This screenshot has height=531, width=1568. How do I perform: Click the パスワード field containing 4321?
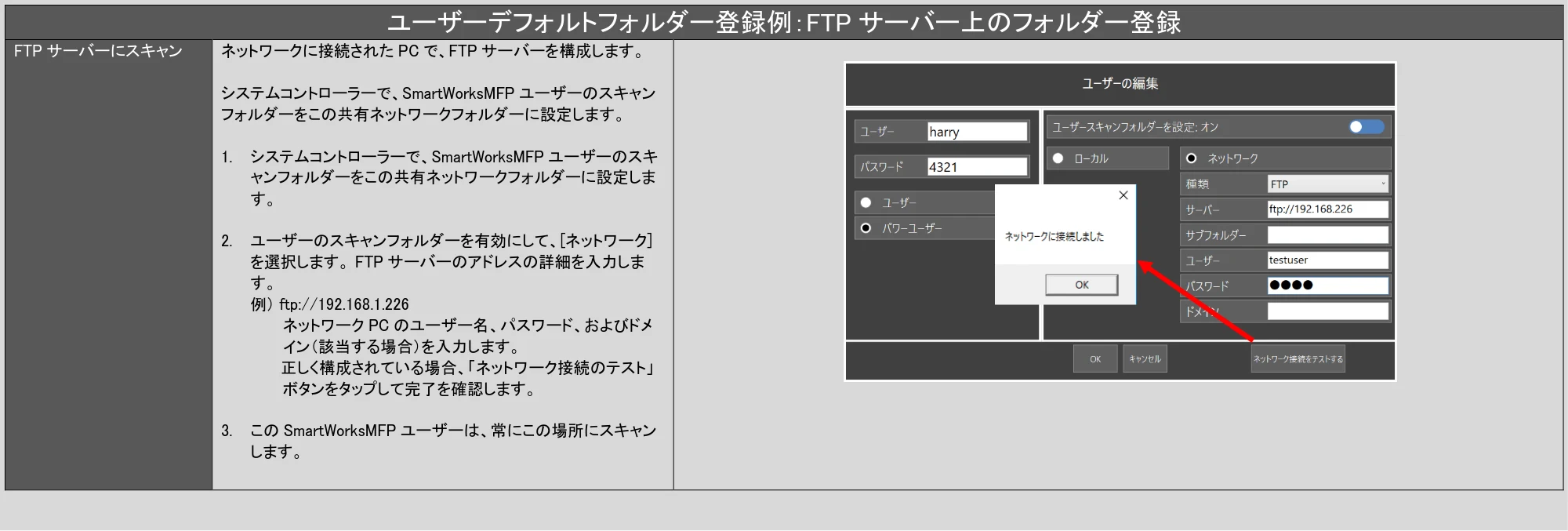977,166
